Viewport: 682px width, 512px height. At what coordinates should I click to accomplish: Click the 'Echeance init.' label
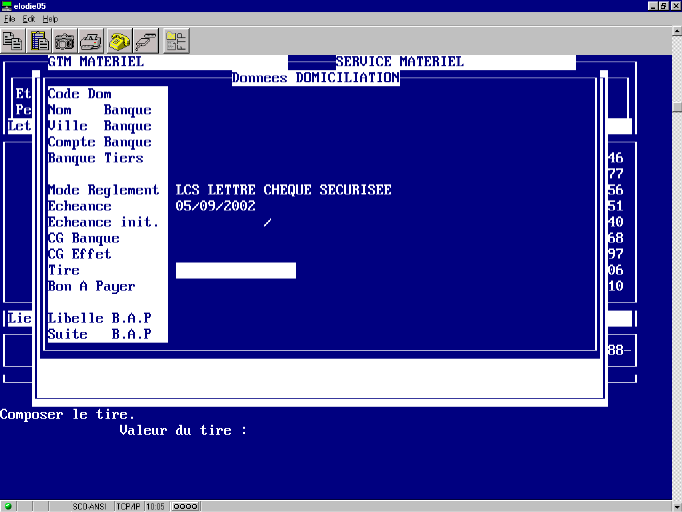(104, 222)
